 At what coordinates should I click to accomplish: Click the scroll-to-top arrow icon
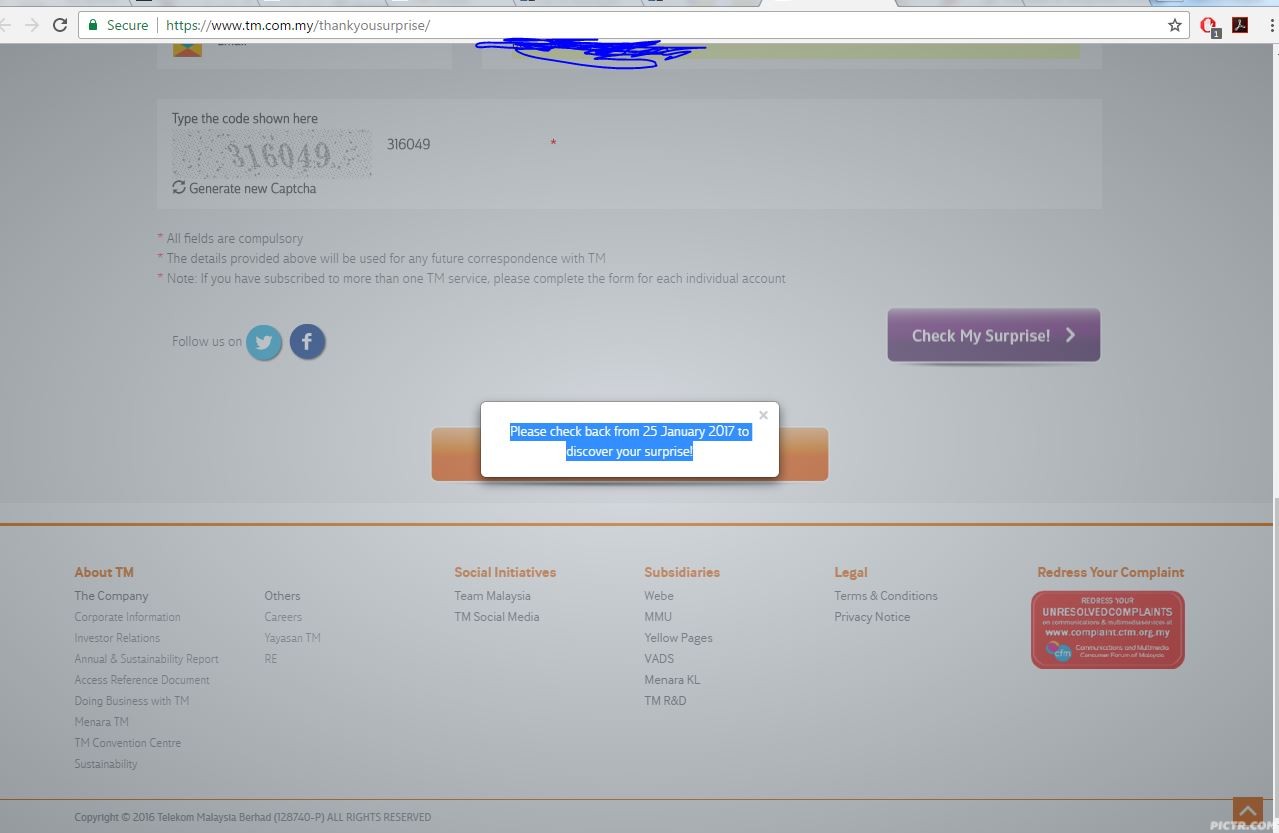coord(1247,809)
